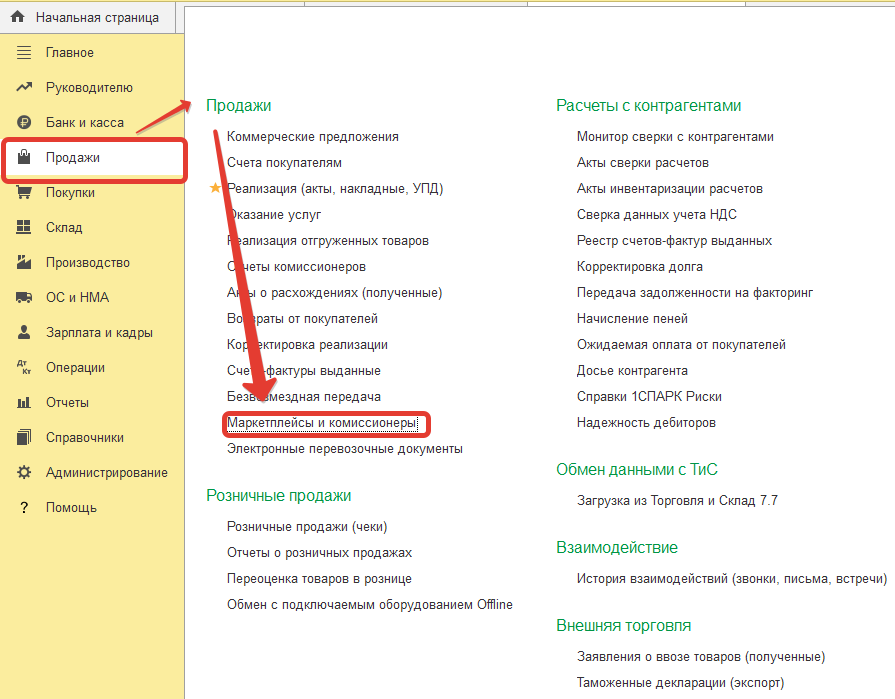Click the Руководителю chart icon

point(24,88)
